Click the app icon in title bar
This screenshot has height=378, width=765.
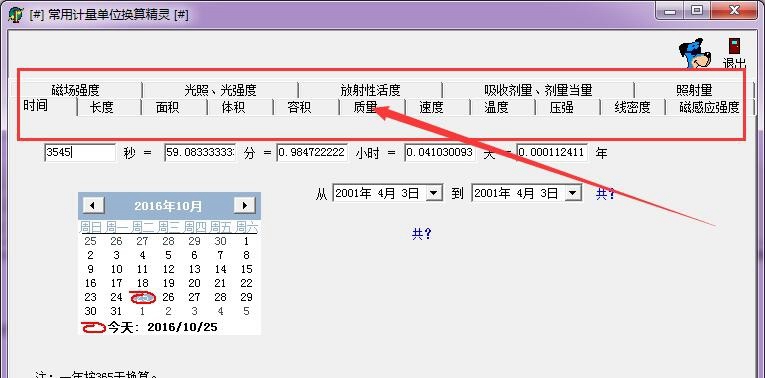tap(16, 14)
